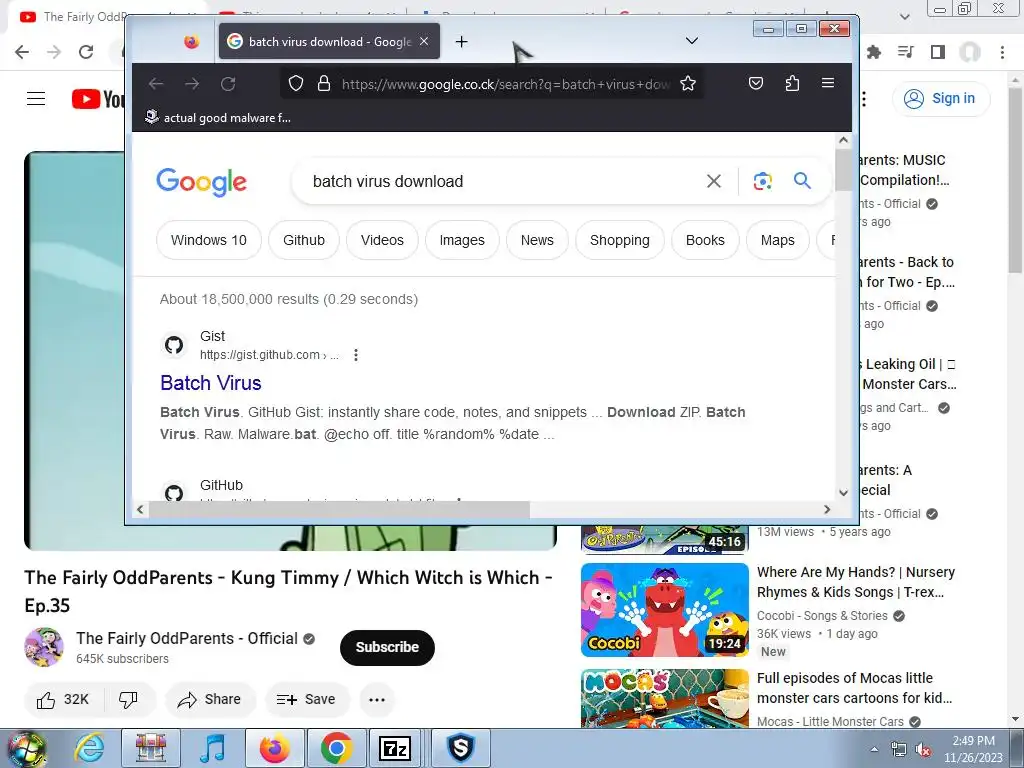Open the Pocket save icon in Firefox
Screen dimensions: 1024x768
[756, 83]
